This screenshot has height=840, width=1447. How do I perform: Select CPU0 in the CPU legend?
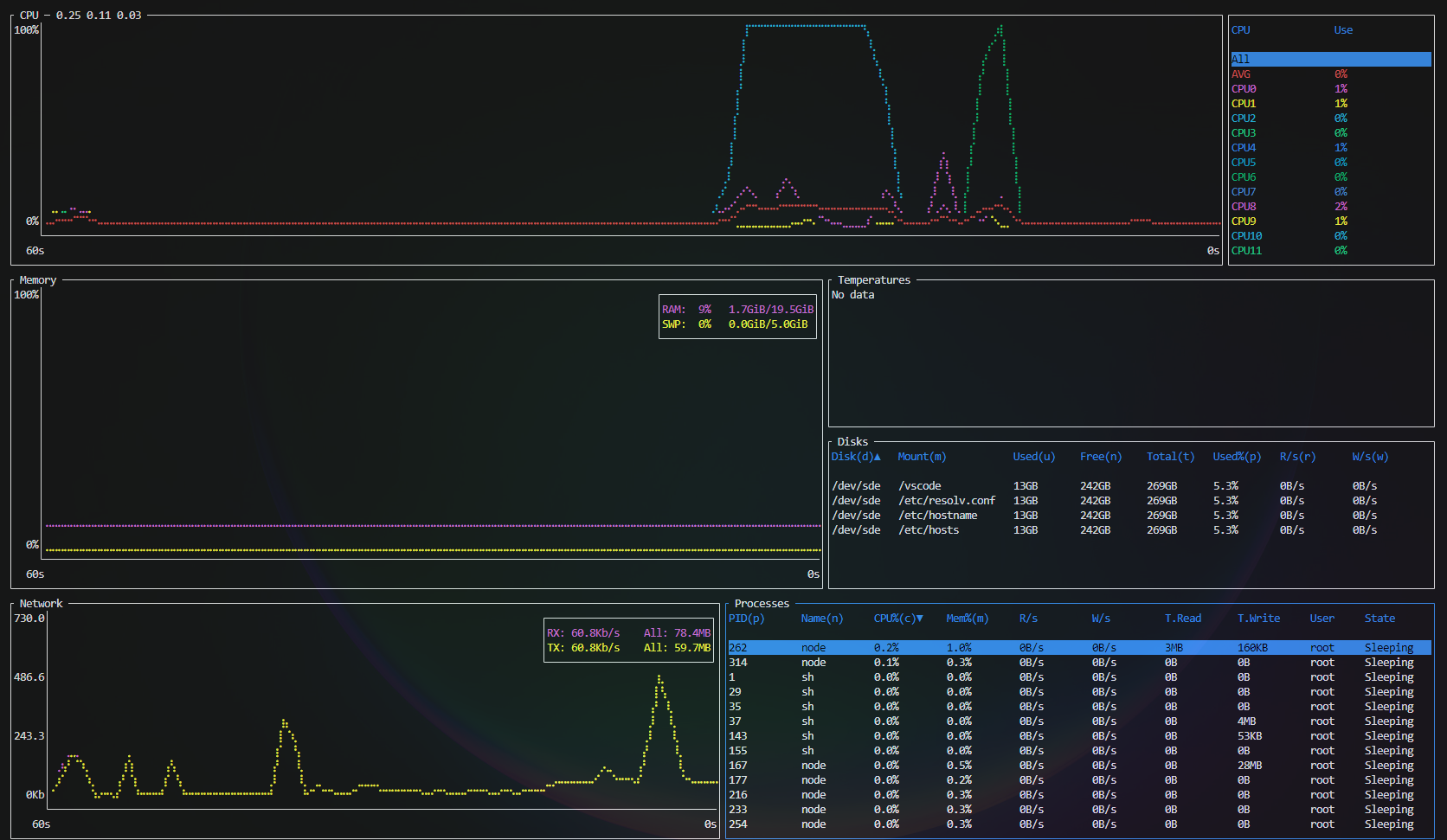[1244, 89]
